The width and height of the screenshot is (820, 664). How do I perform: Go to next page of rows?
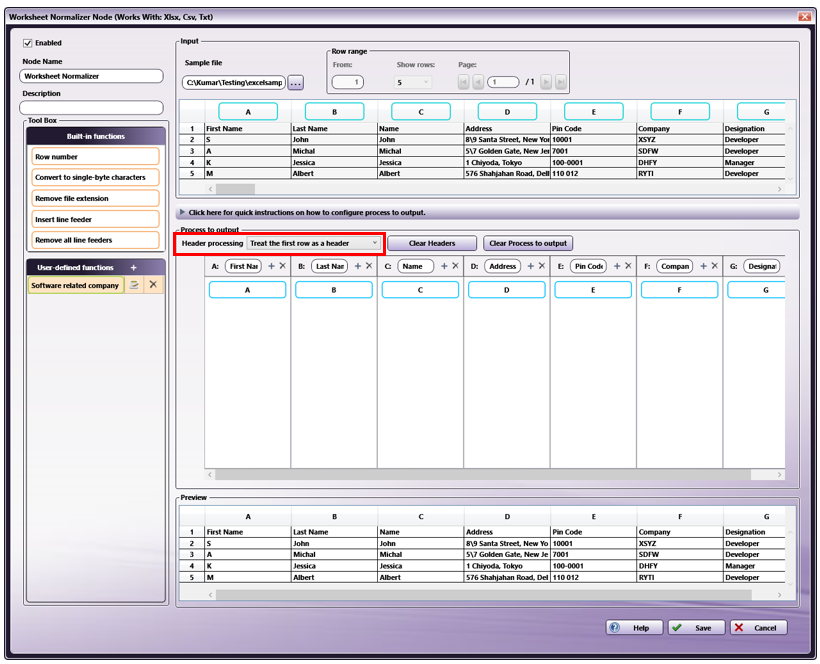tap(546, 82)
